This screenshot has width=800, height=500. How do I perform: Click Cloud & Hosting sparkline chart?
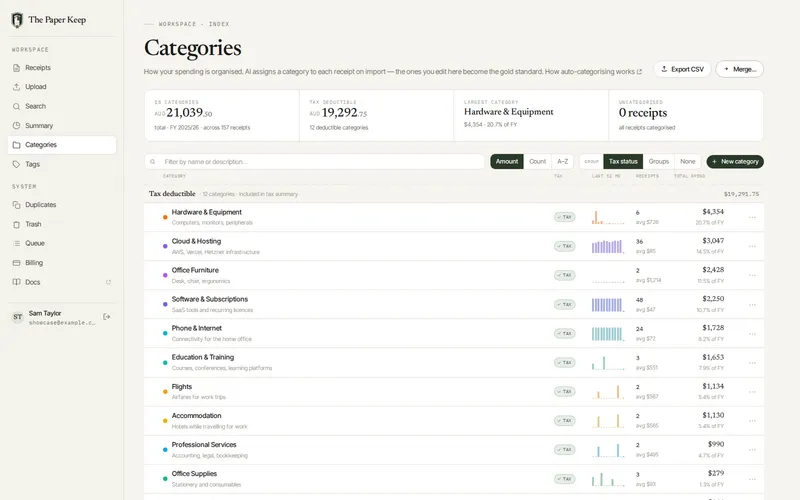pyautogui.click(x=608, y=246)
